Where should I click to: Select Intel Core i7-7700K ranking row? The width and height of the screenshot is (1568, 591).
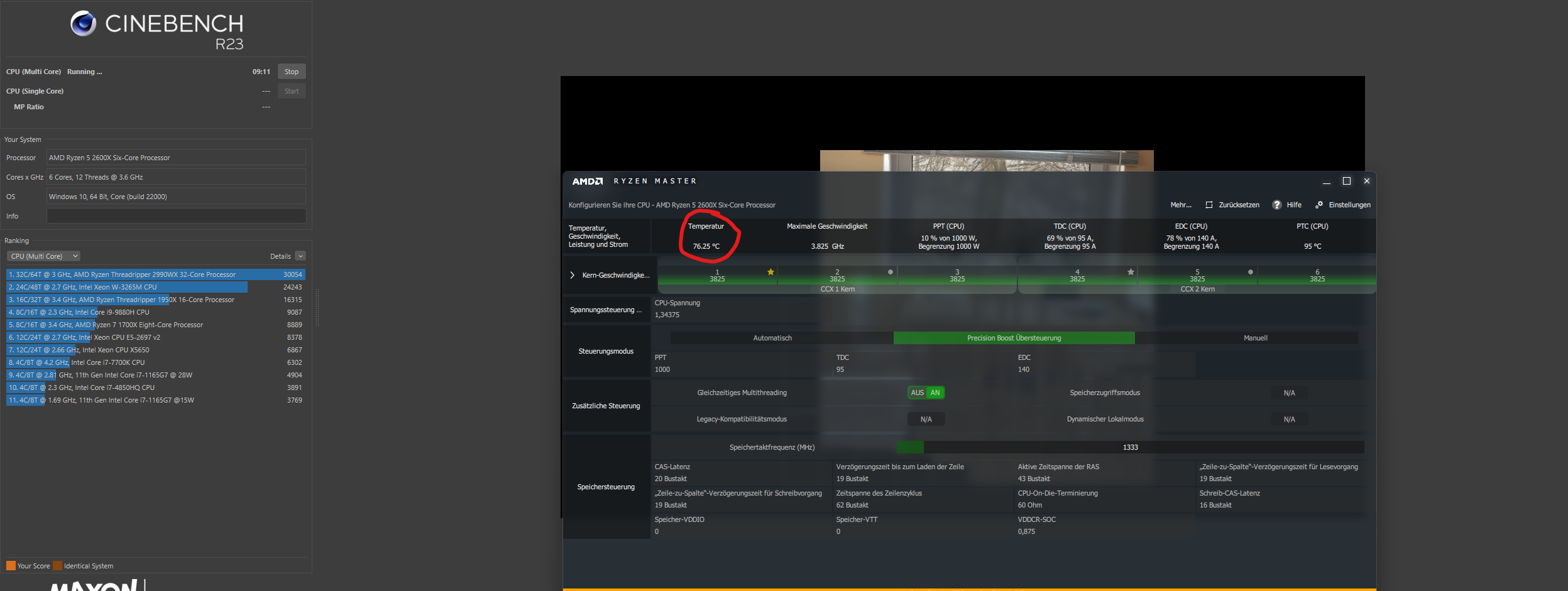[156, 362]
